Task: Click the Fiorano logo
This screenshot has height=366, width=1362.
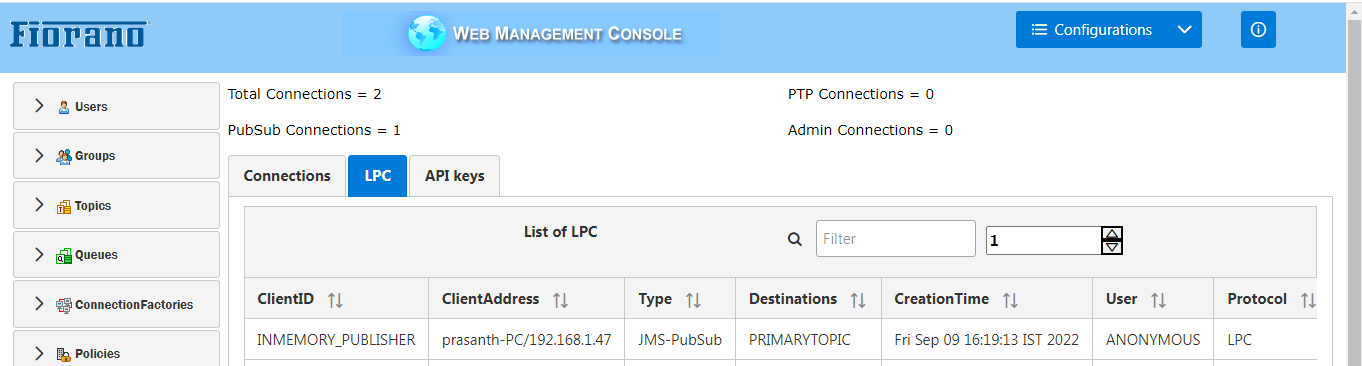Action: click(79, 34)
